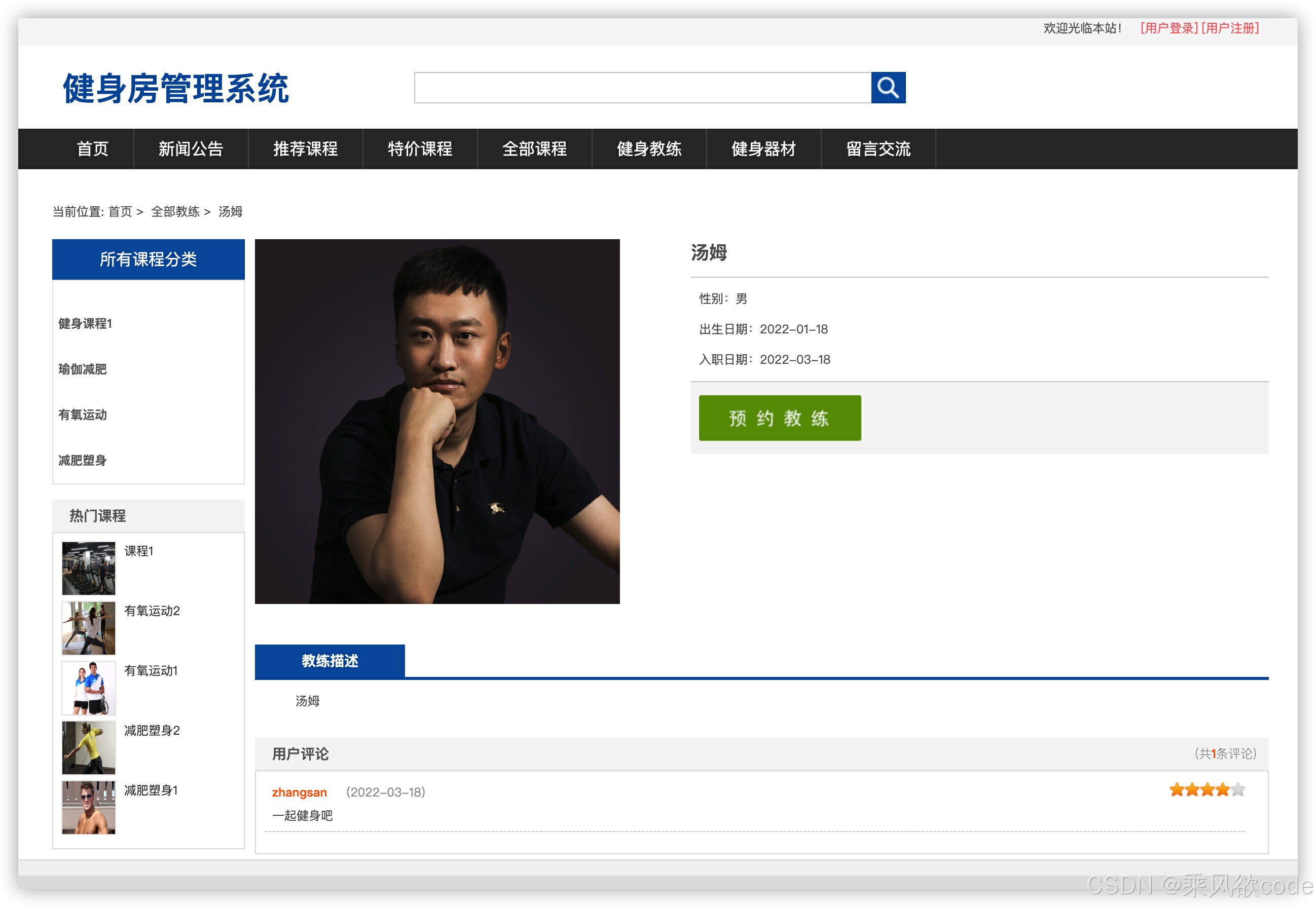Click the search text input field
Viewport: 1316px width, 907px height.
(642, 88)
